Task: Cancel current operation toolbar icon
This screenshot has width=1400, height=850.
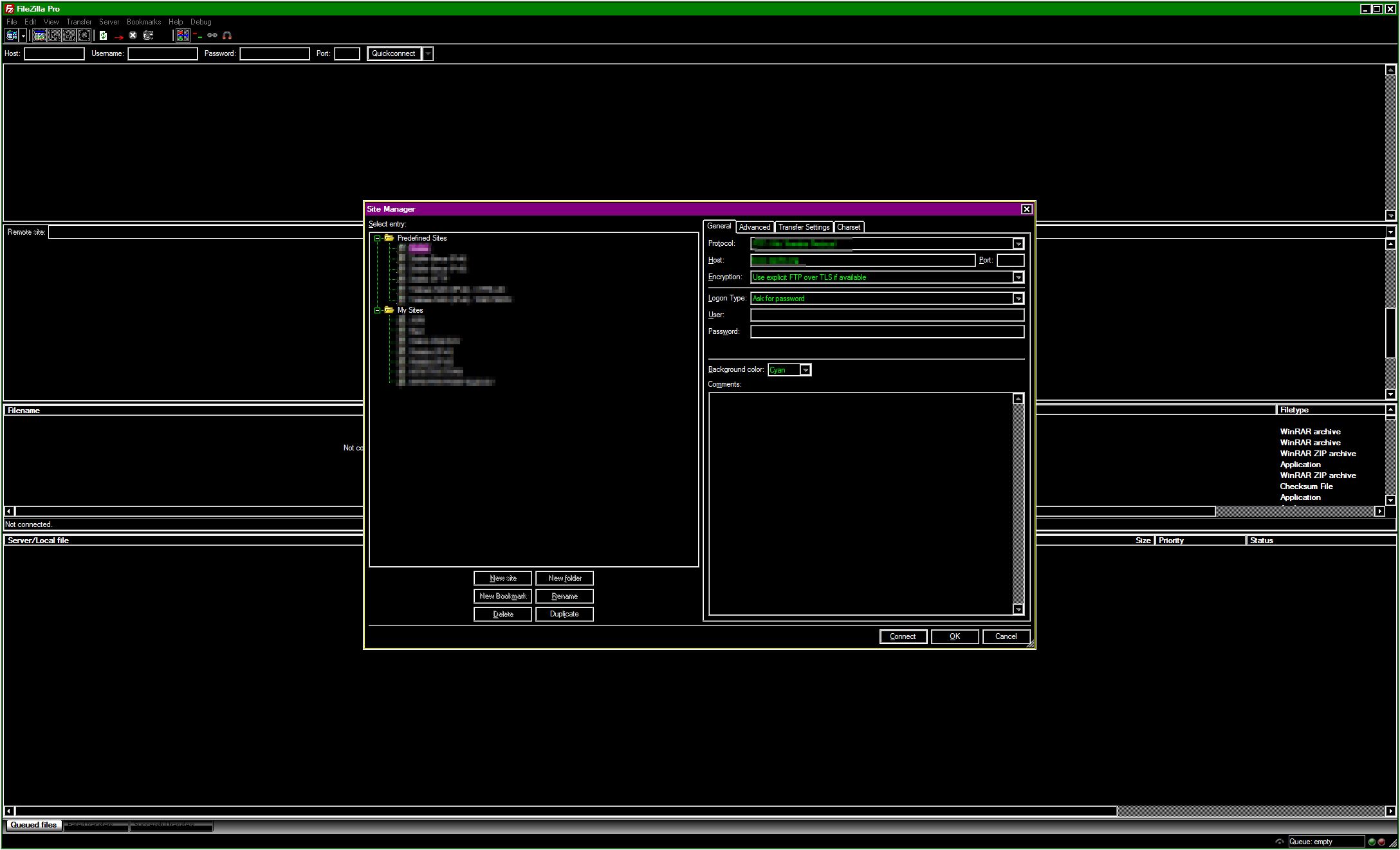Action: 133,35
